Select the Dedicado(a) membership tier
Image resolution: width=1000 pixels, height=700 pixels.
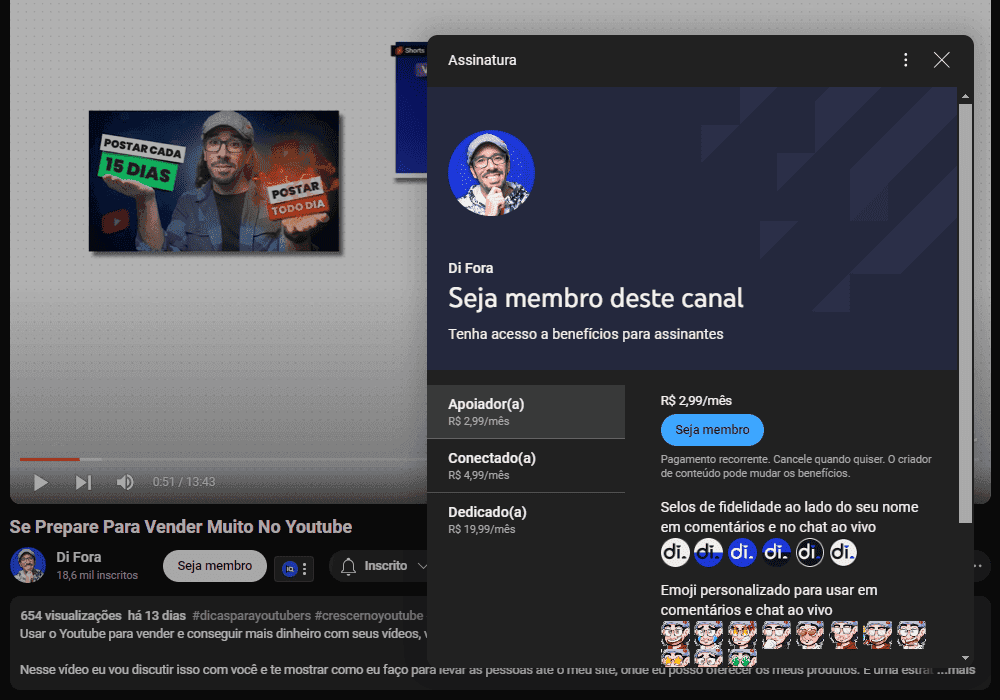pos(526,520)
